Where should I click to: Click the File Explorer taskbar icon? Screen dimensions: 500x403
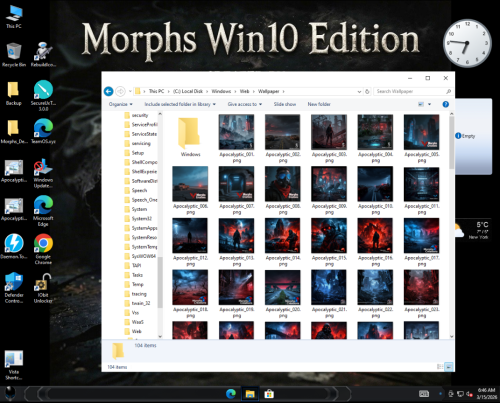pyautogui.click(x=250, y=394)
